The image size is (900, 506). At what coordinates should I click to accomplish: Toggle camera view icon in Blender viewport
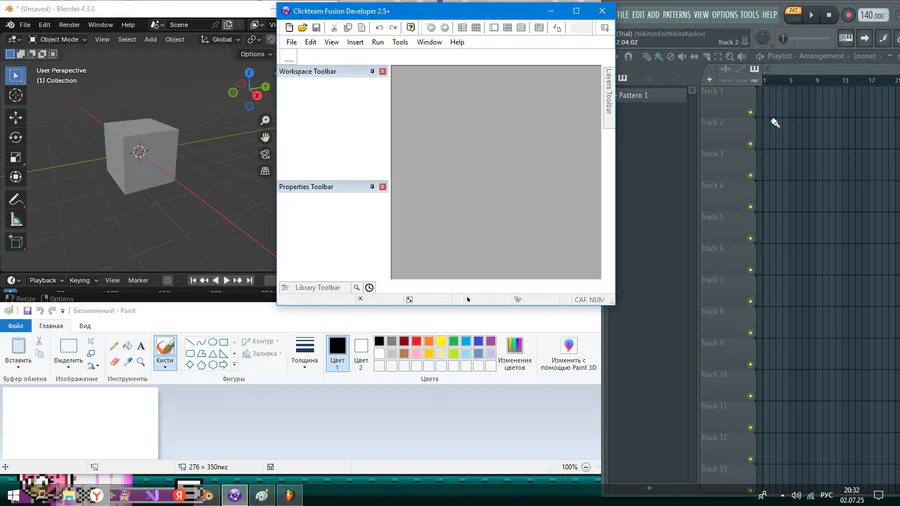(x=265, y=154)
